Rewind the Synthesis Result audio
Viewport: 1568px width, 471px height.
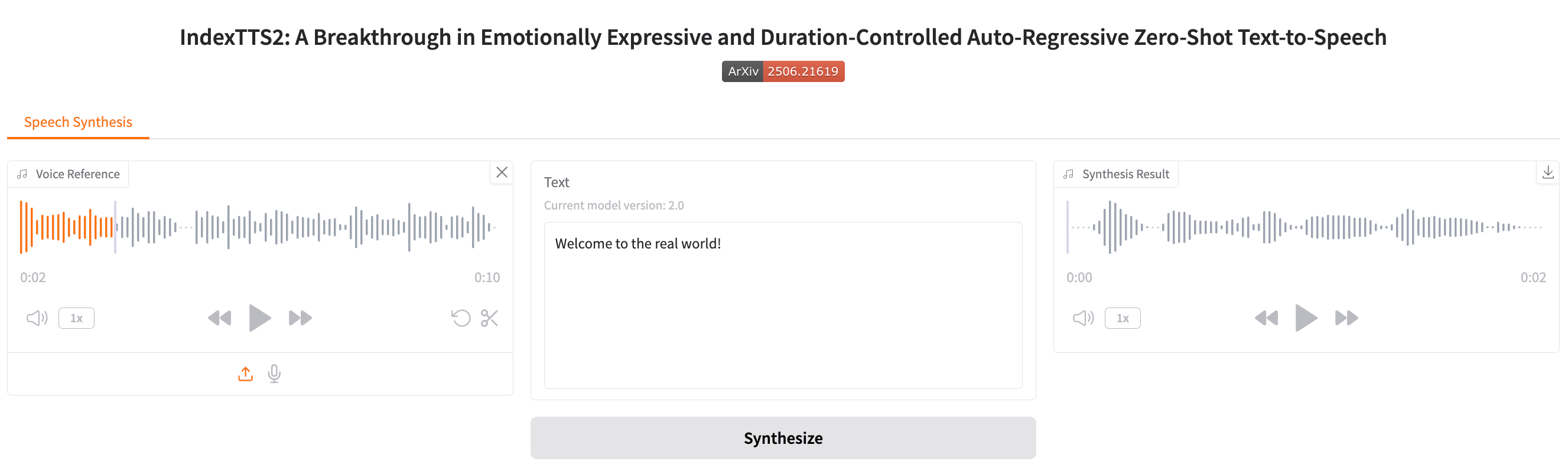1266,318
